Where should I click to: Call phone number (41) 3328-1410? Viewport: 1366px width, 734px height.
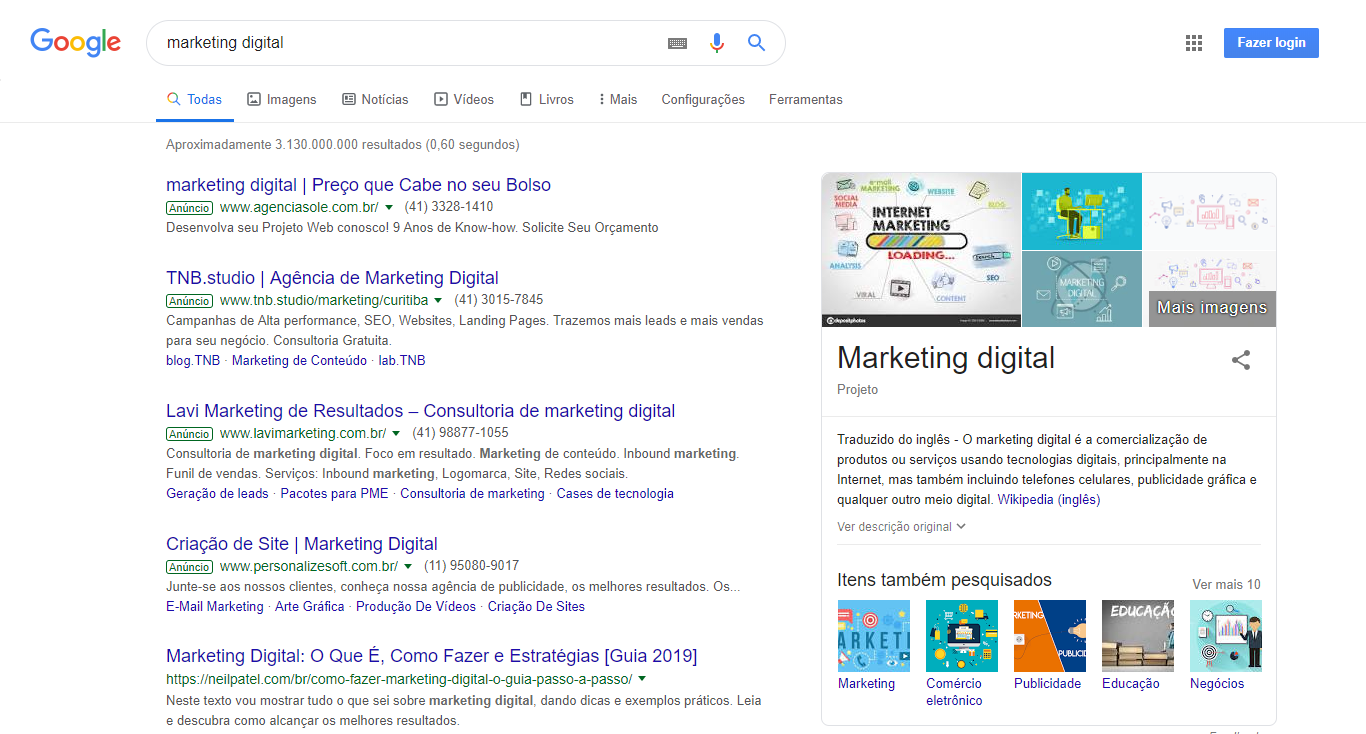point(449,207)
